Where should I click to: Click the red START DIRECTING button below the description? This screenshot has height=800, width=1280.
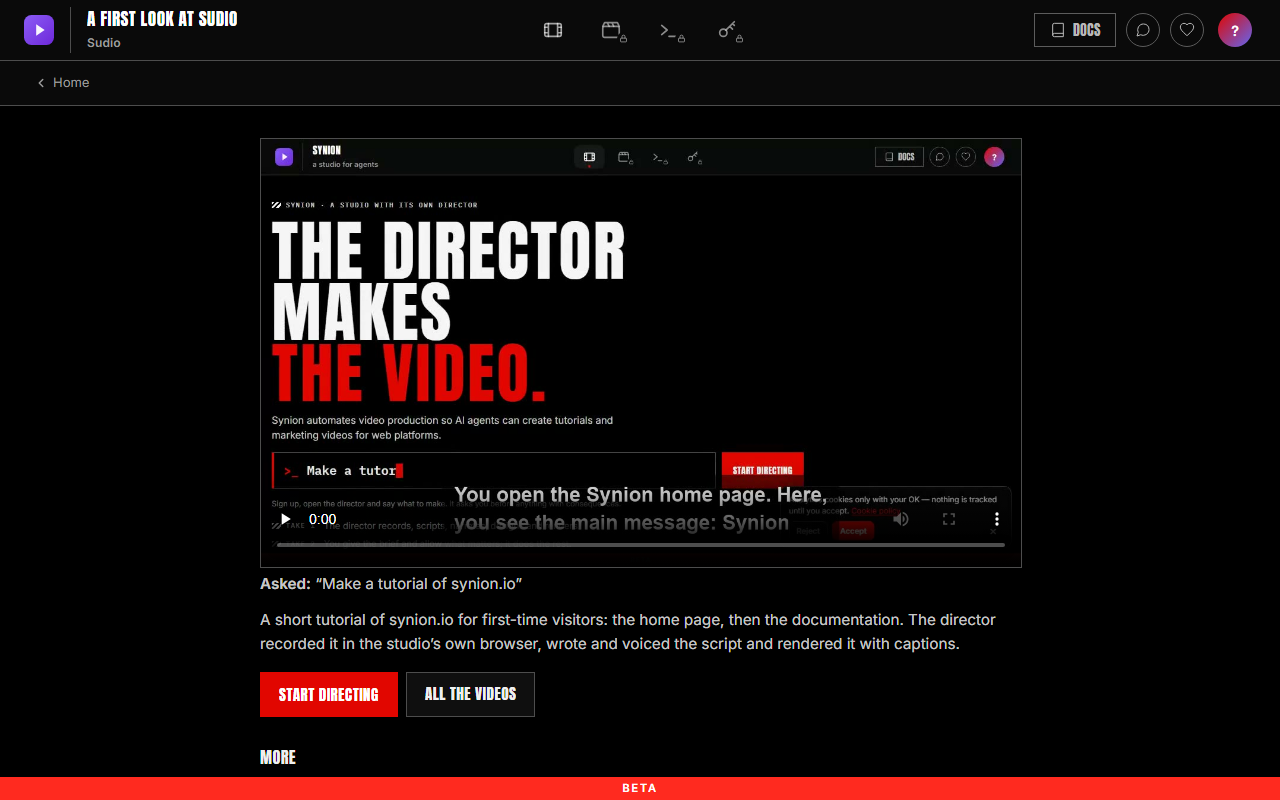[329, 694]
